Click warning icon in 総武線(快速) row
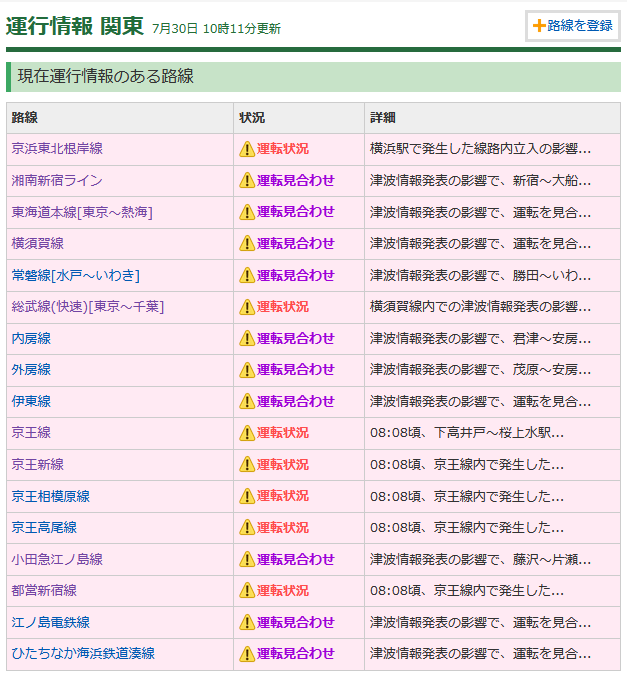Viewport: 627px width, 687px height. 247,307
